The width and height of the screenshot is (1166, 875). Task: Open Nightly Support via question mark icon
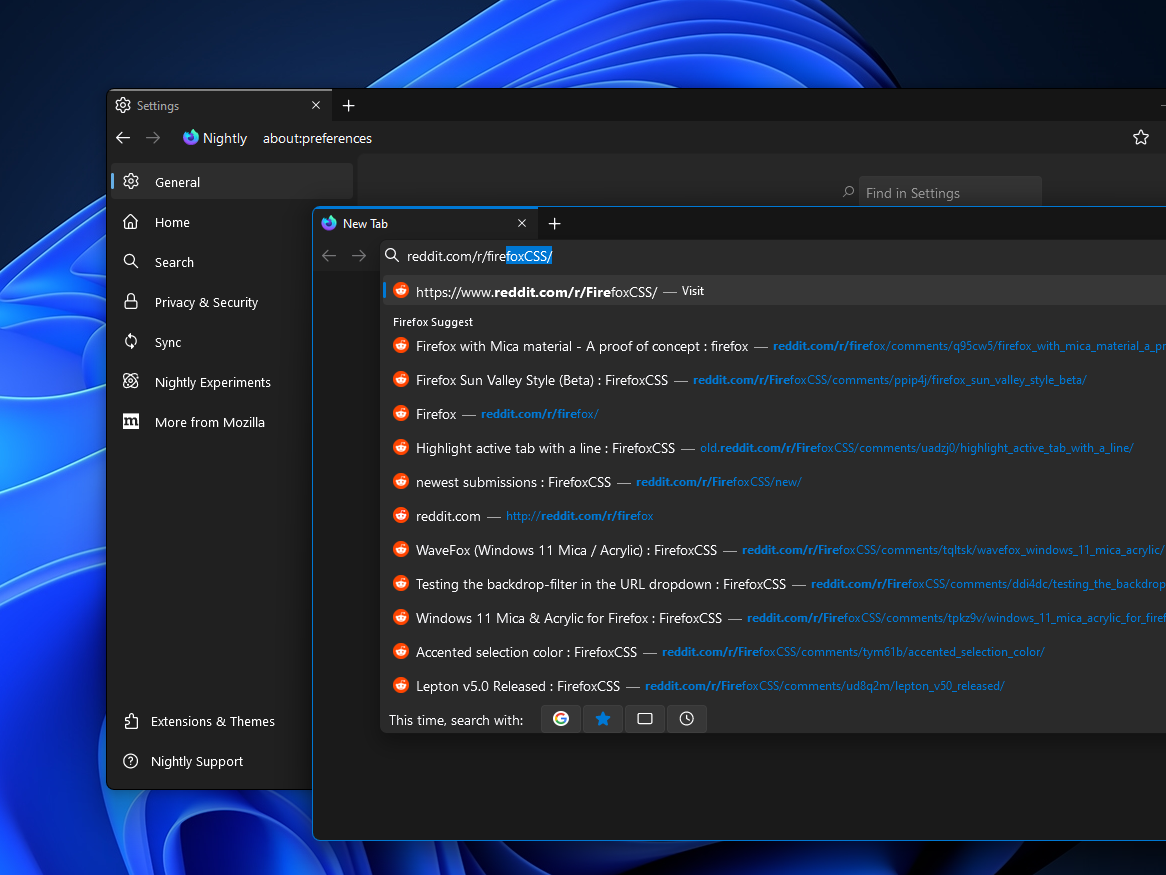pyautogui.click(x=197, y=761)
